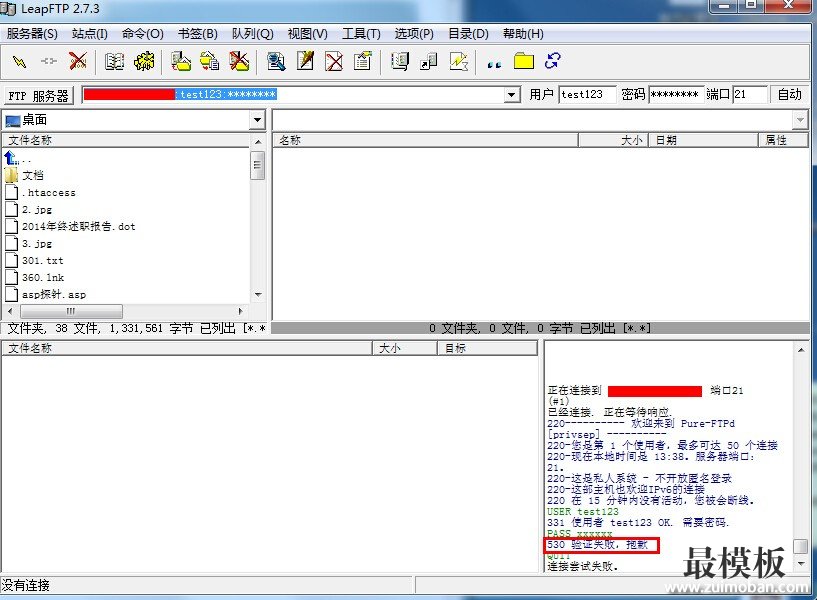
Task: Click the yellow lightning connect icon
Action: click(x=20, y=62)
